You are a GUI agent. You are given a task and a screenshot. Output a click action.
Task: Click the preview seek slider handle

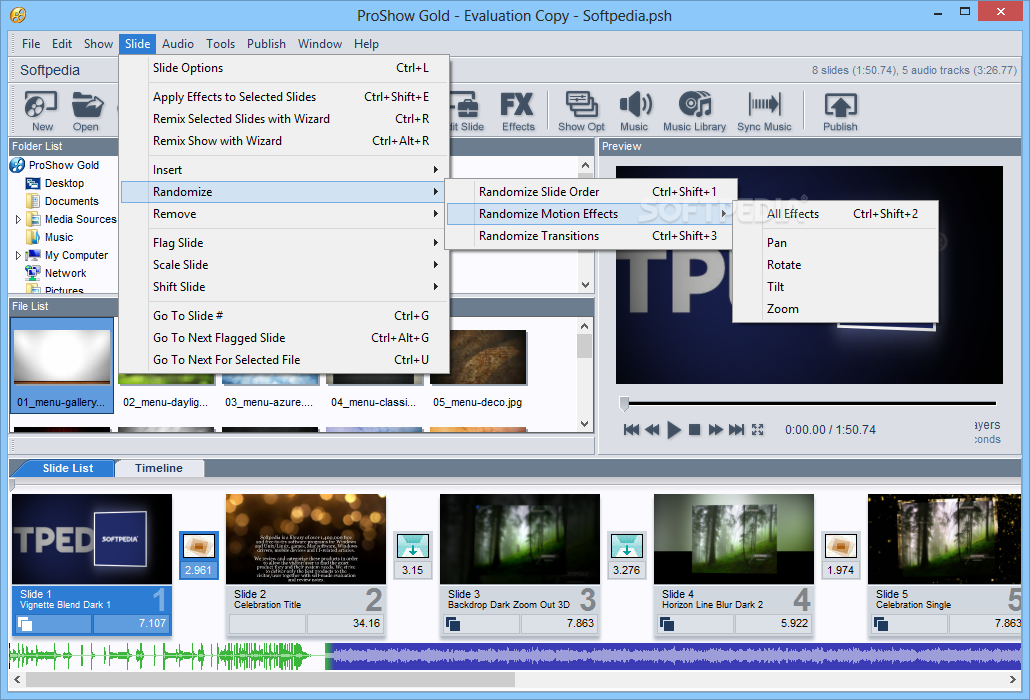pos(624,403)
